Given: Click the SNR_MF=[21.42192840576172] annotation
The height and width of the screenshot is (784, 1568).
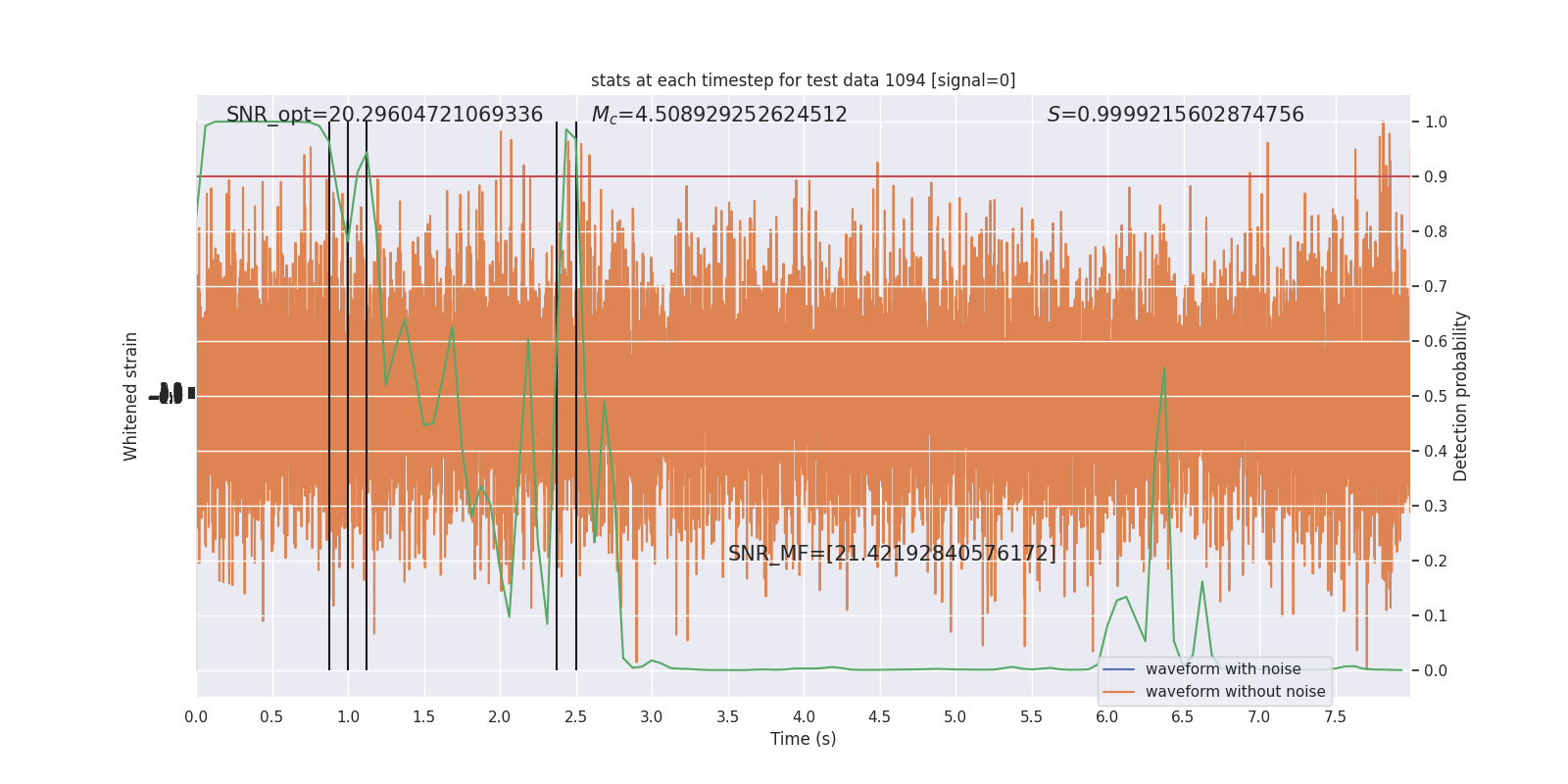Looking at the screenshot, I should [x=892, y=554].
